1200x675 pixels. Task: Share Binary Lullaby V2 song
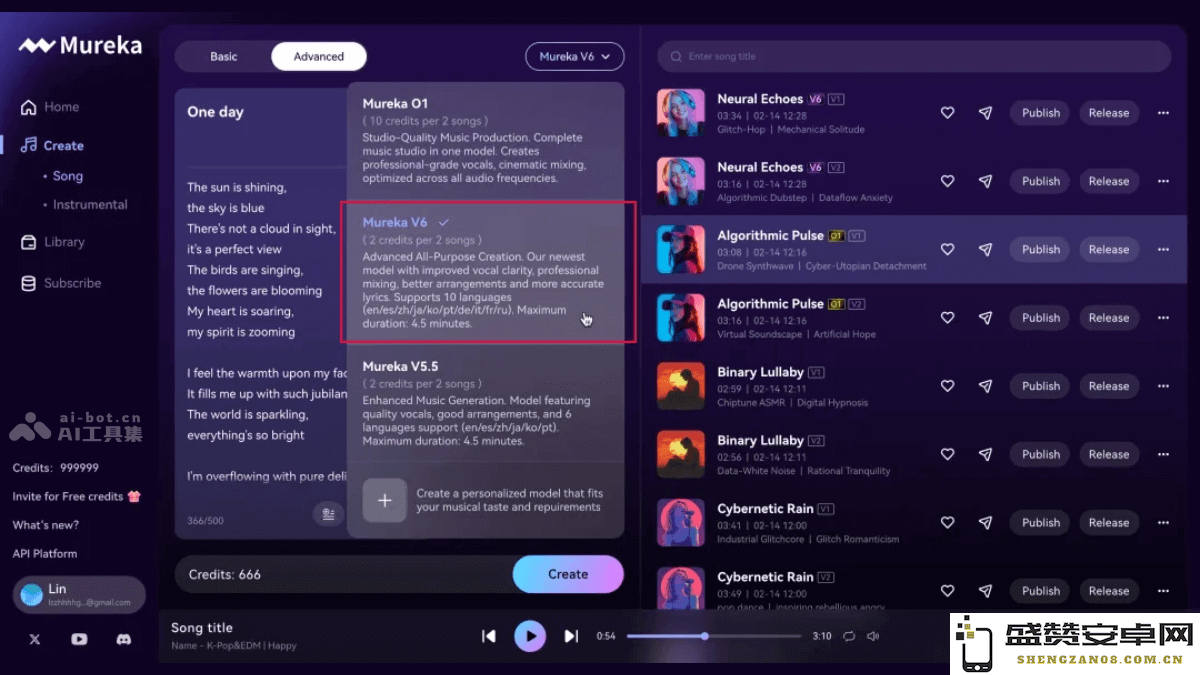click(x=985, y=454)
